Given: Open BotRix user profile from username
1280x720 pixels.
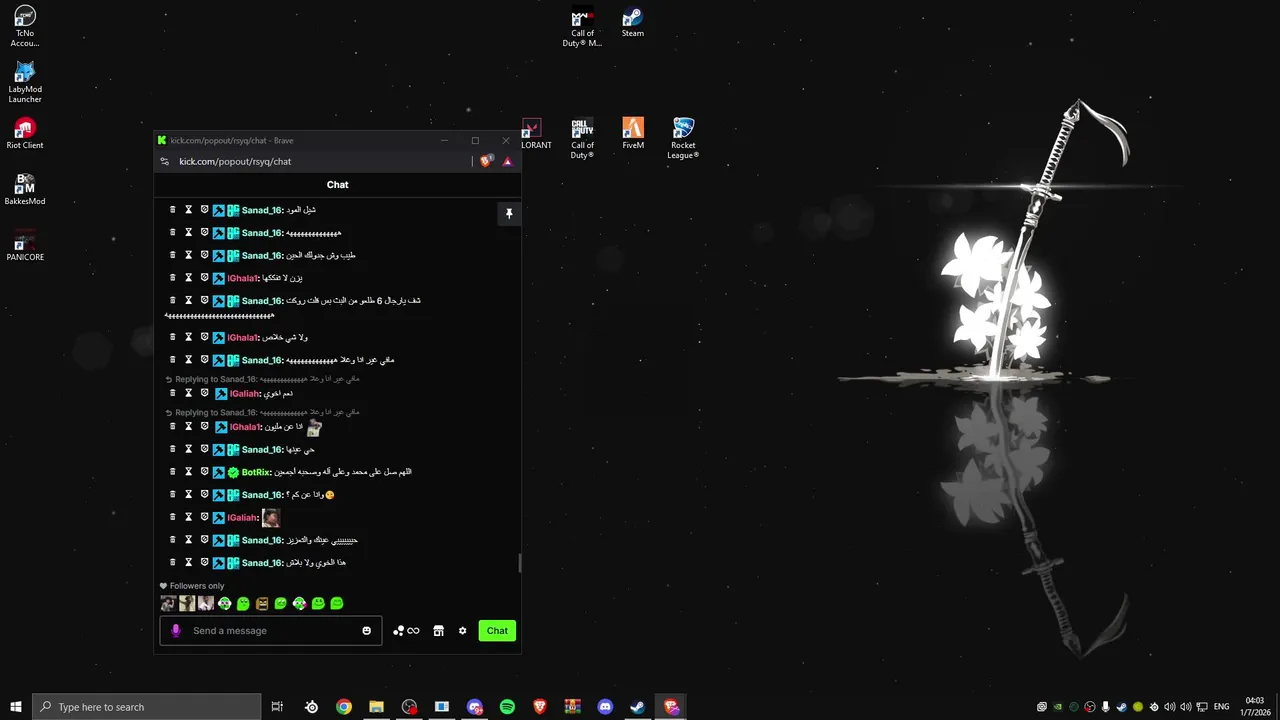Looking at the screenshot, I should (256, 472).
